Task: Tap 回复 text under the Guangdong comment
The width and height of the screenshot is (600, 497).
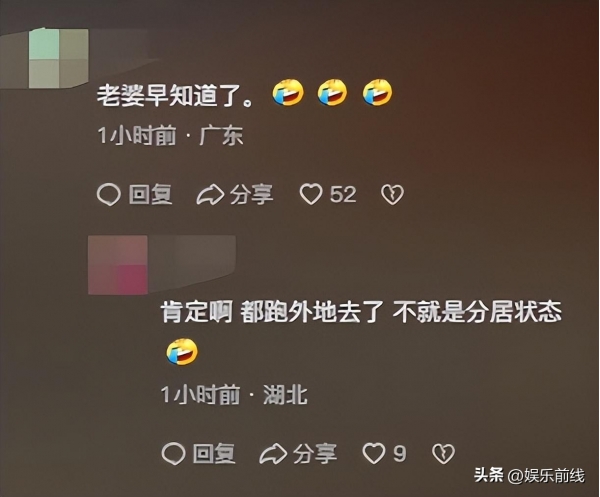Action: (150, 194)
